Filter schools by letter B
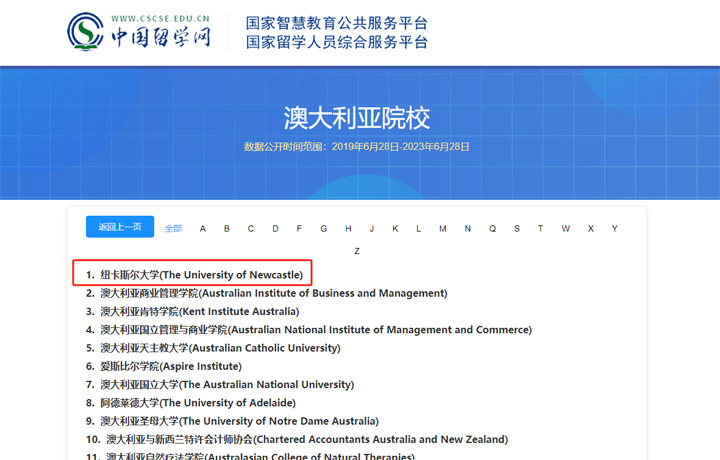 point(227,229)
